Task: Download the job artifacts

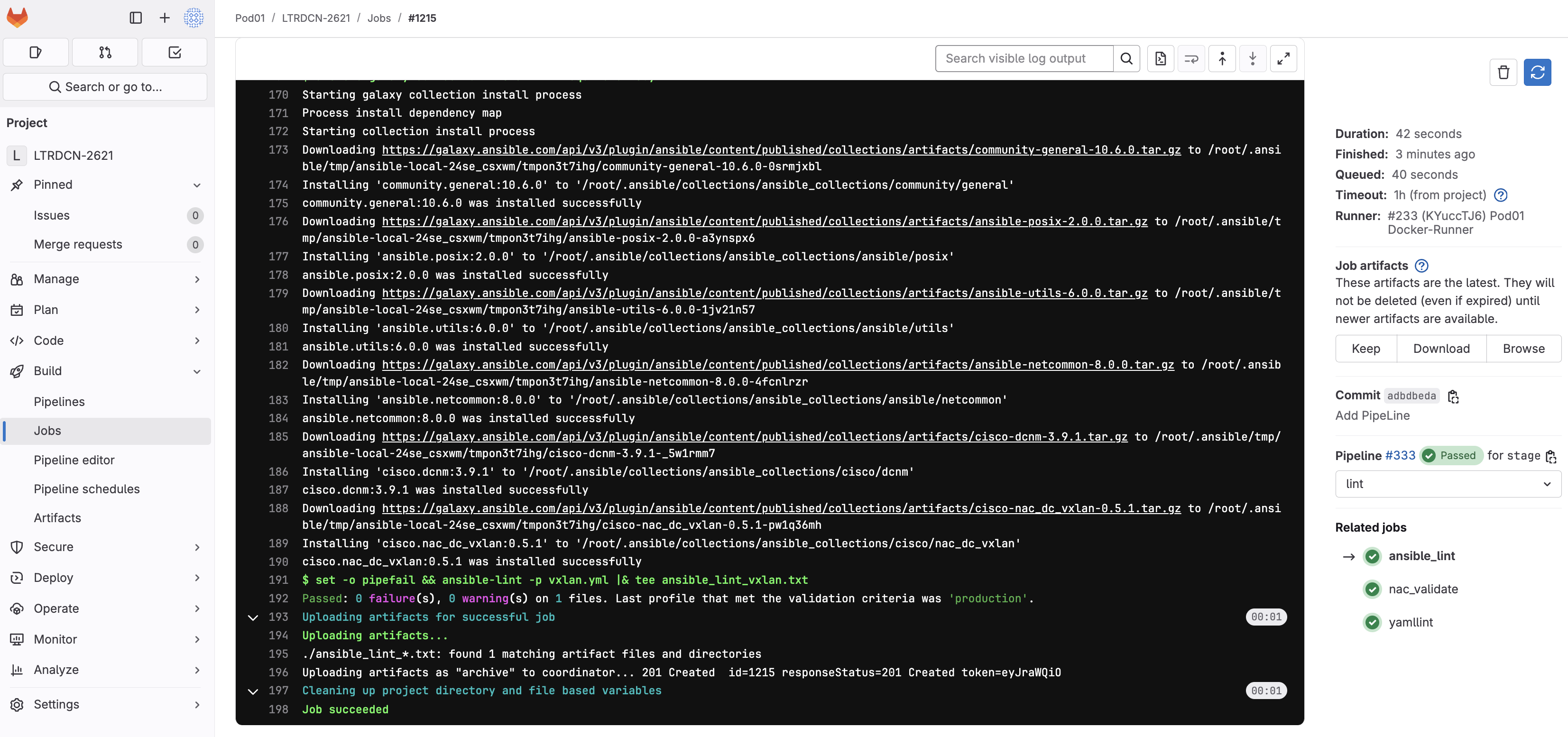Action: coord(1441,349)
